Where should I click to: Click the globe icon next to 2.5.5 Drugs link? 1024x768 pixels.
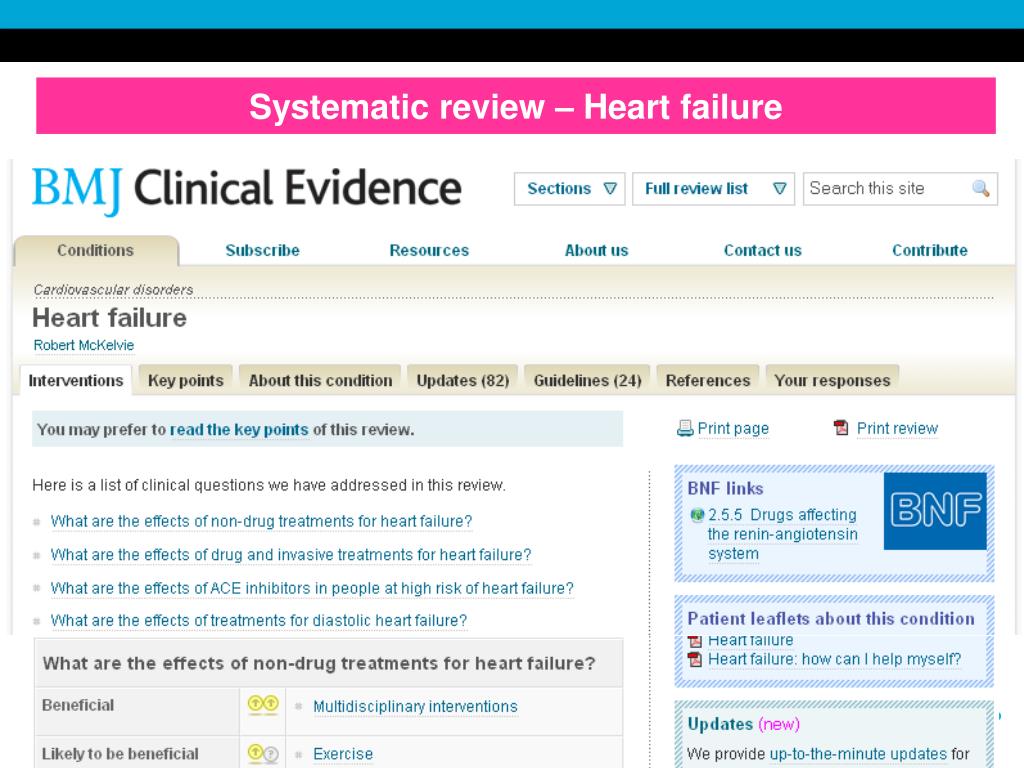point(697,515)
